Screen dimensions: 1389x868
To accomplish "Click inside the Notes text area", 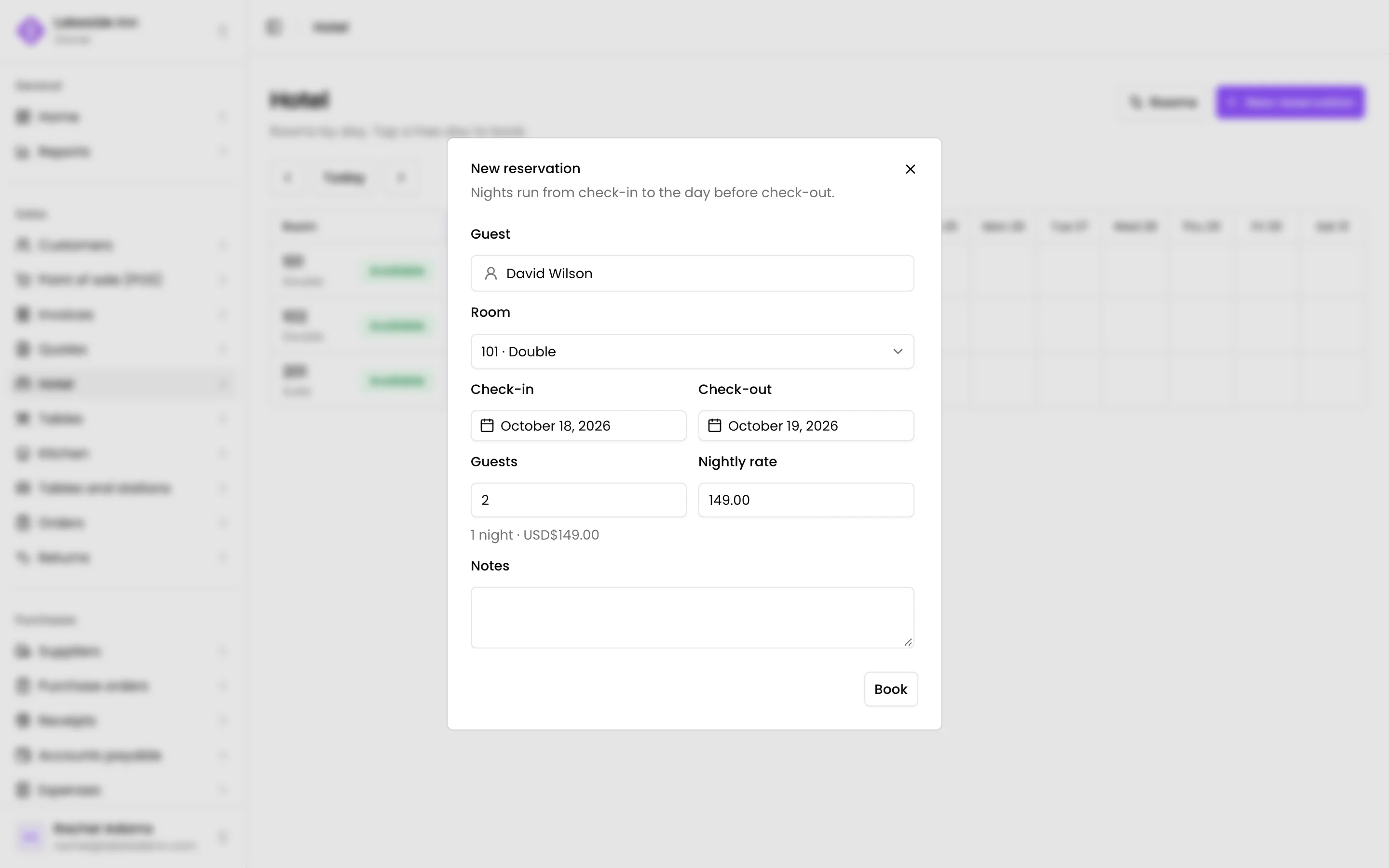I will [x=692, y=617].
